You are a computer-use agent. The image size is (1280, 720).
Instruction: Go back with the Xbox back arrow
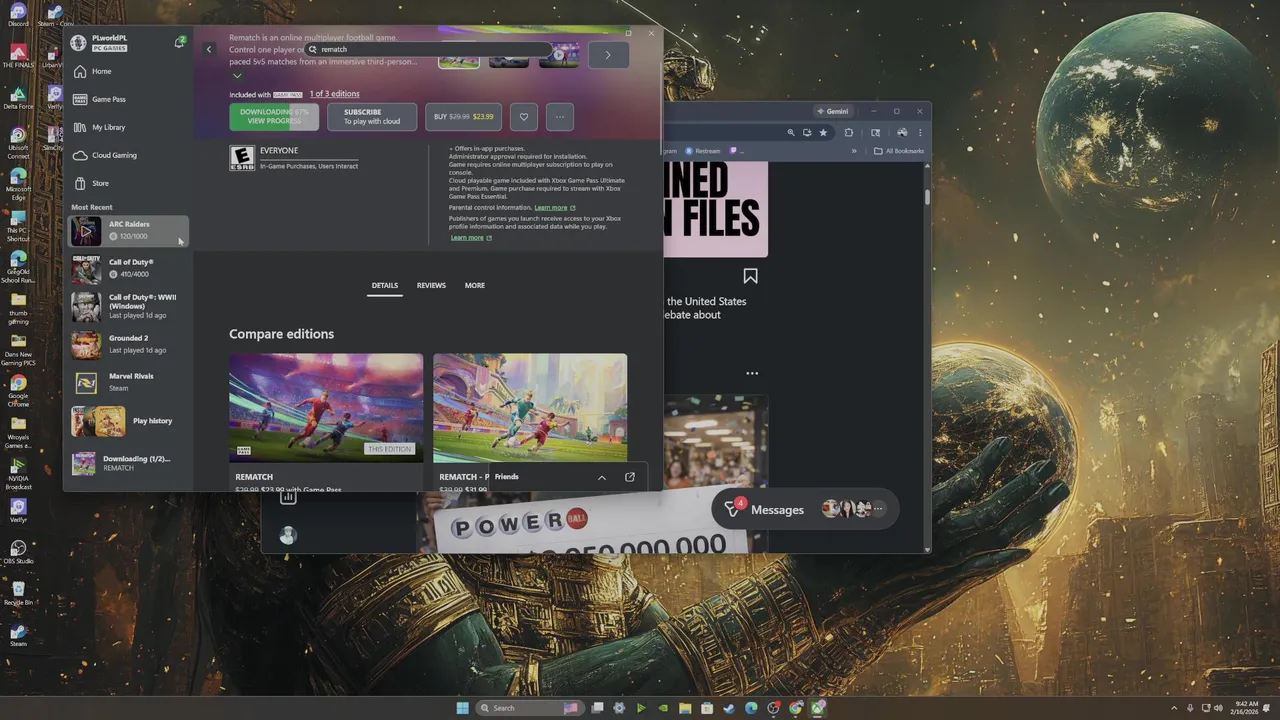pyautogui.click(x=209, y=49)
